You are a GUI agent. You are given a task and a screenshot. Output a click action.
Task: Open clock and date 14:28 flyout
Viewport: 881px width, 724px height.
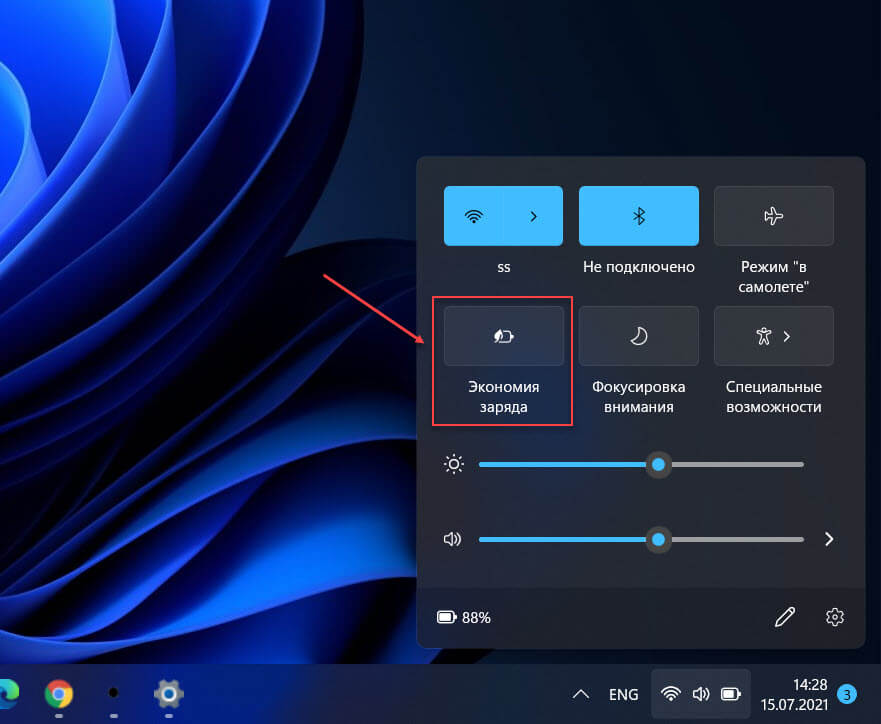tap(794, 694)
